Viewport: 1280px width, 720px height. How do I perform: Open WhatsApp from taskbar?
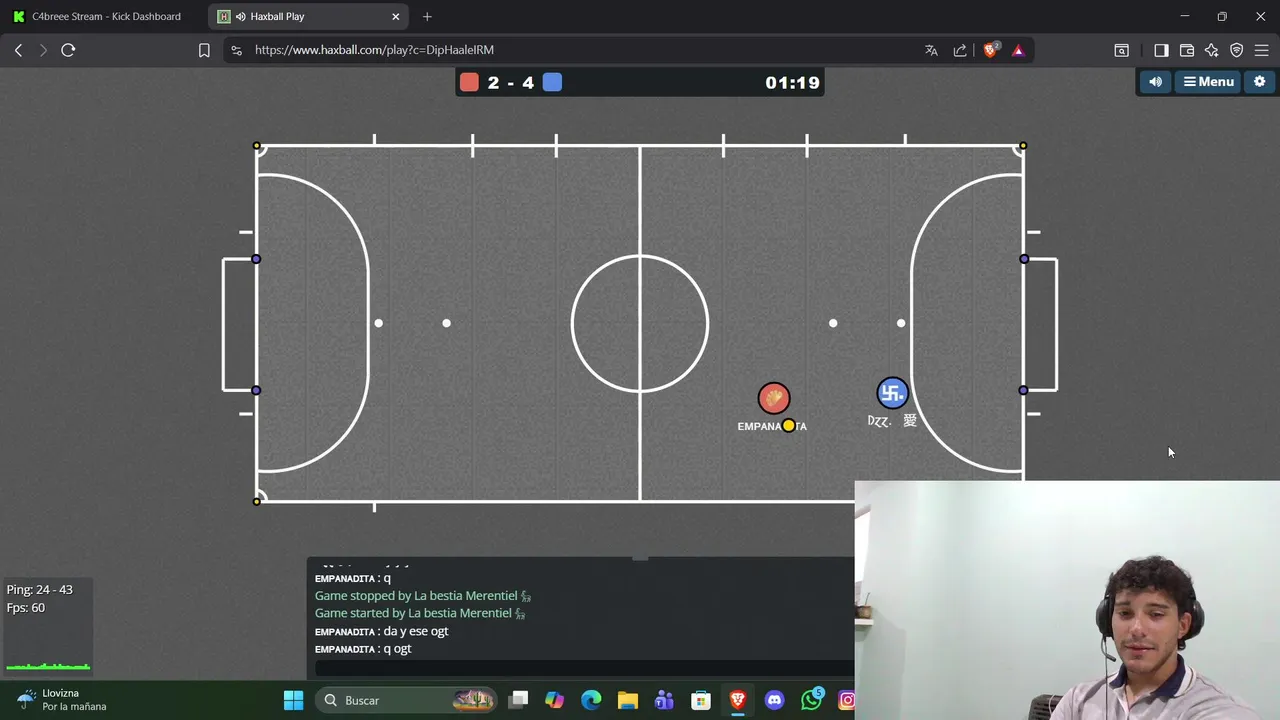click(x=811, y=700)
